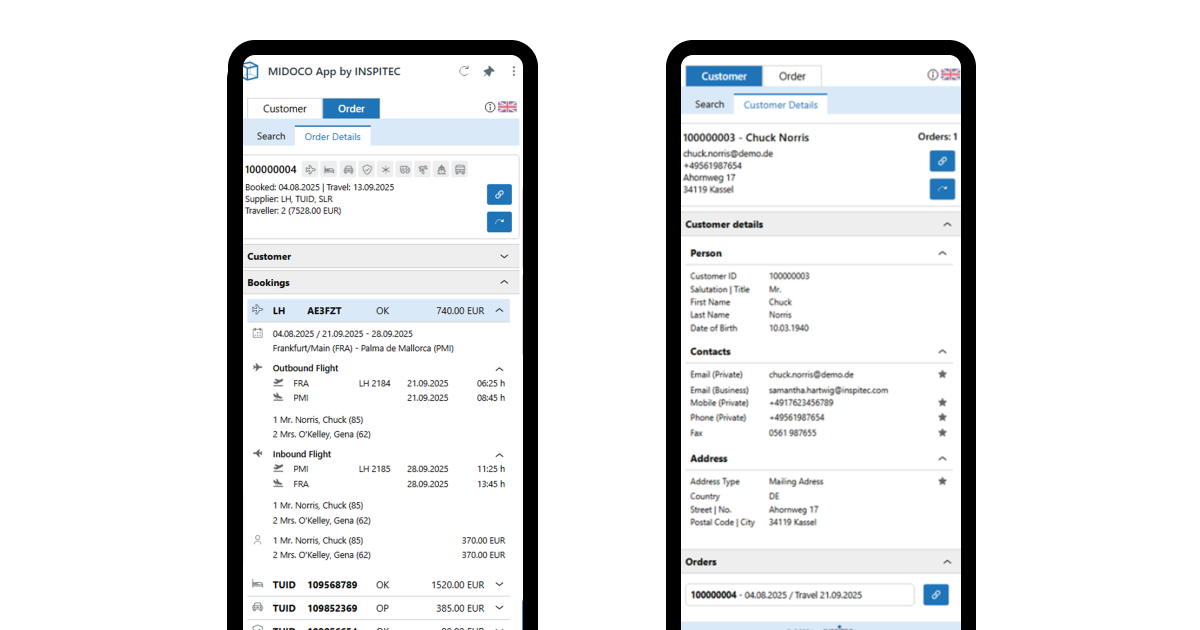This screenshot has width=1200, height=630.
Task: Collapse the Address section
Action: coord(942,459)
